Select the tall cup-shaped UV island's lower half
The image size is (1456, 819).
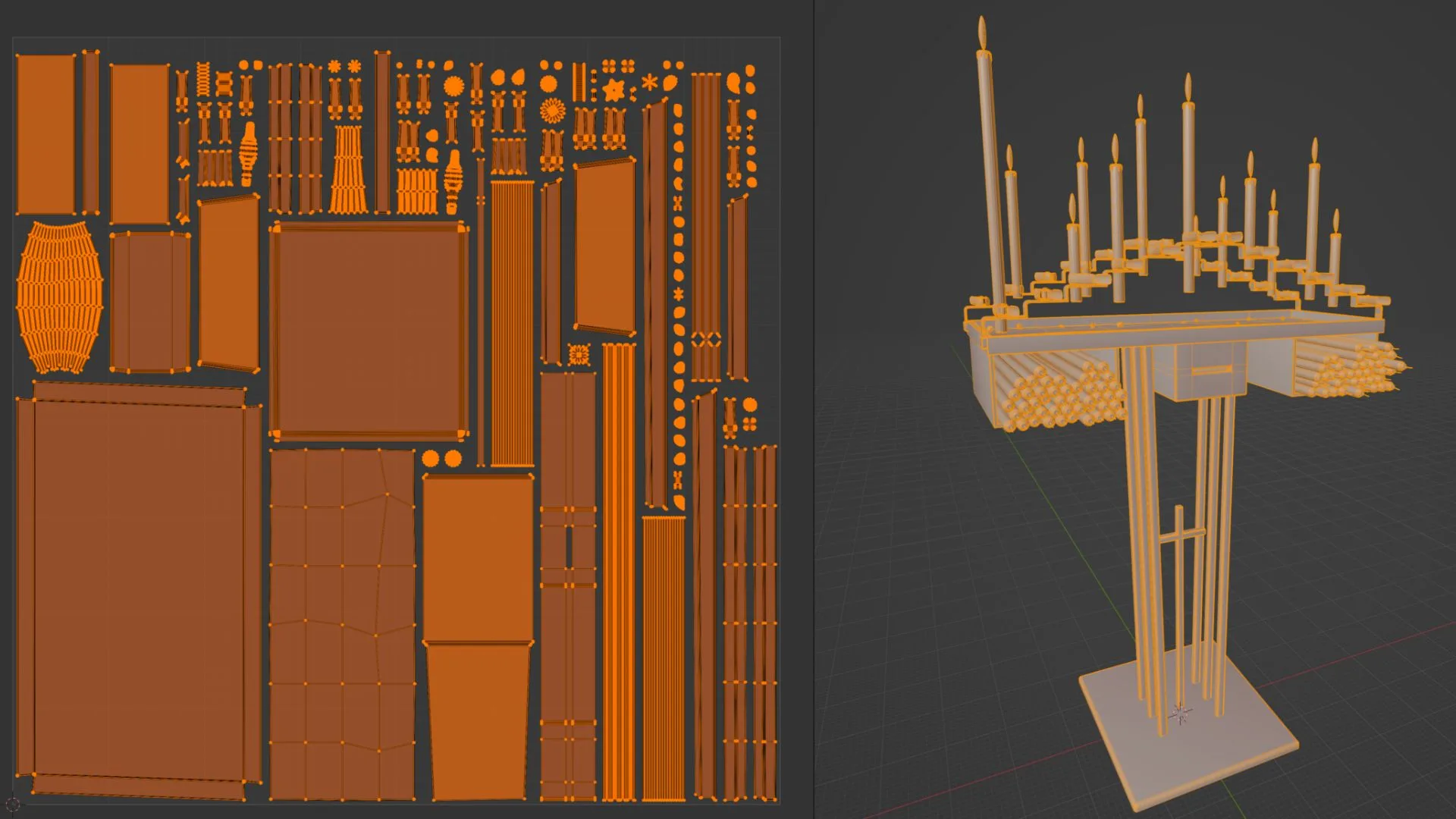coord(477,720)
